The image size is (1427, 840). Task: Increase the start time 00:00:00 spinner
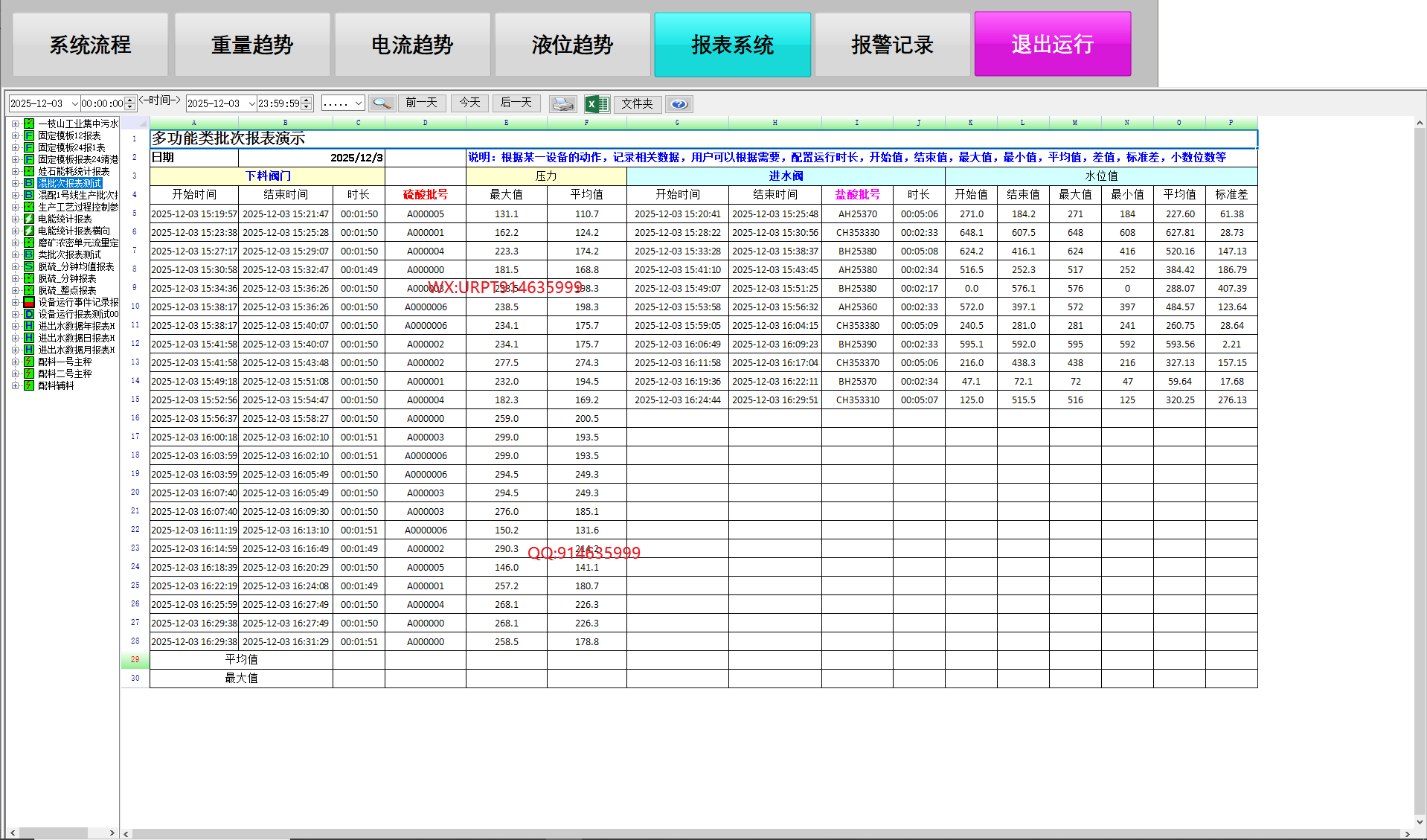coord(130,100)
